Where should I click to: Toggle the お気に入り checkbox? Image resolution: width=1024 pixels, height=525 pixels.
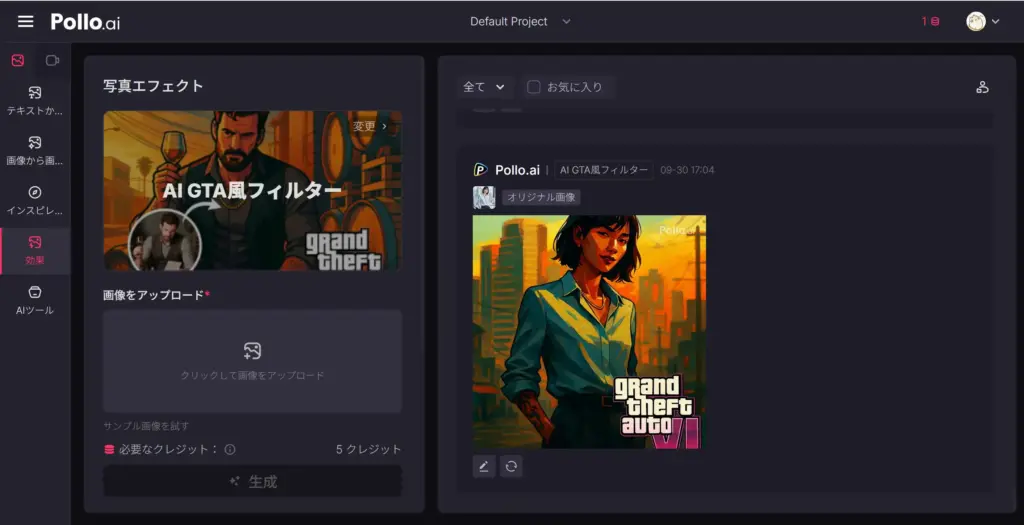point(534,87)
